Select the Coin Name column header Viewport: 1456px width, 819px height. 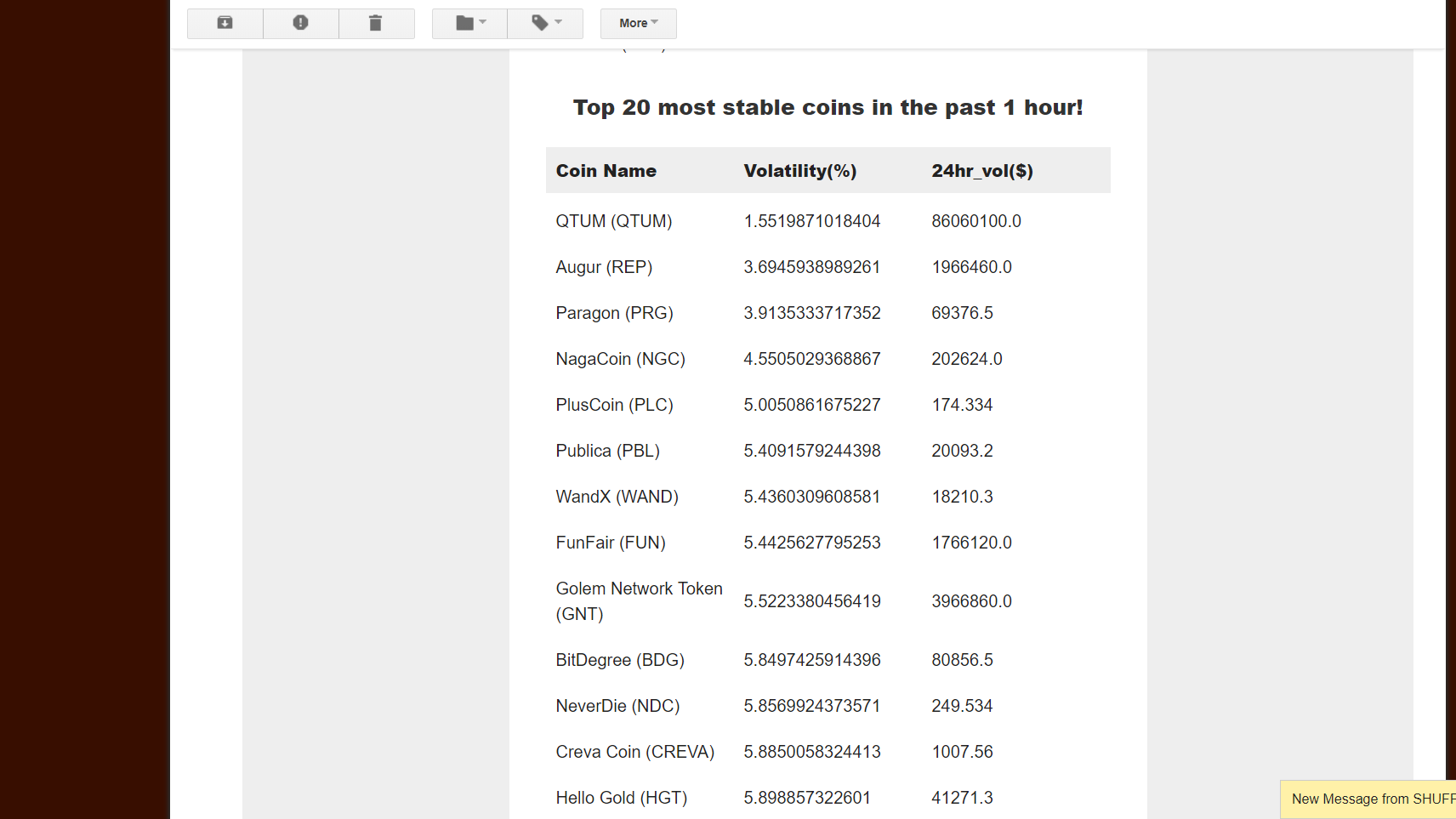[x=606, y=171]
